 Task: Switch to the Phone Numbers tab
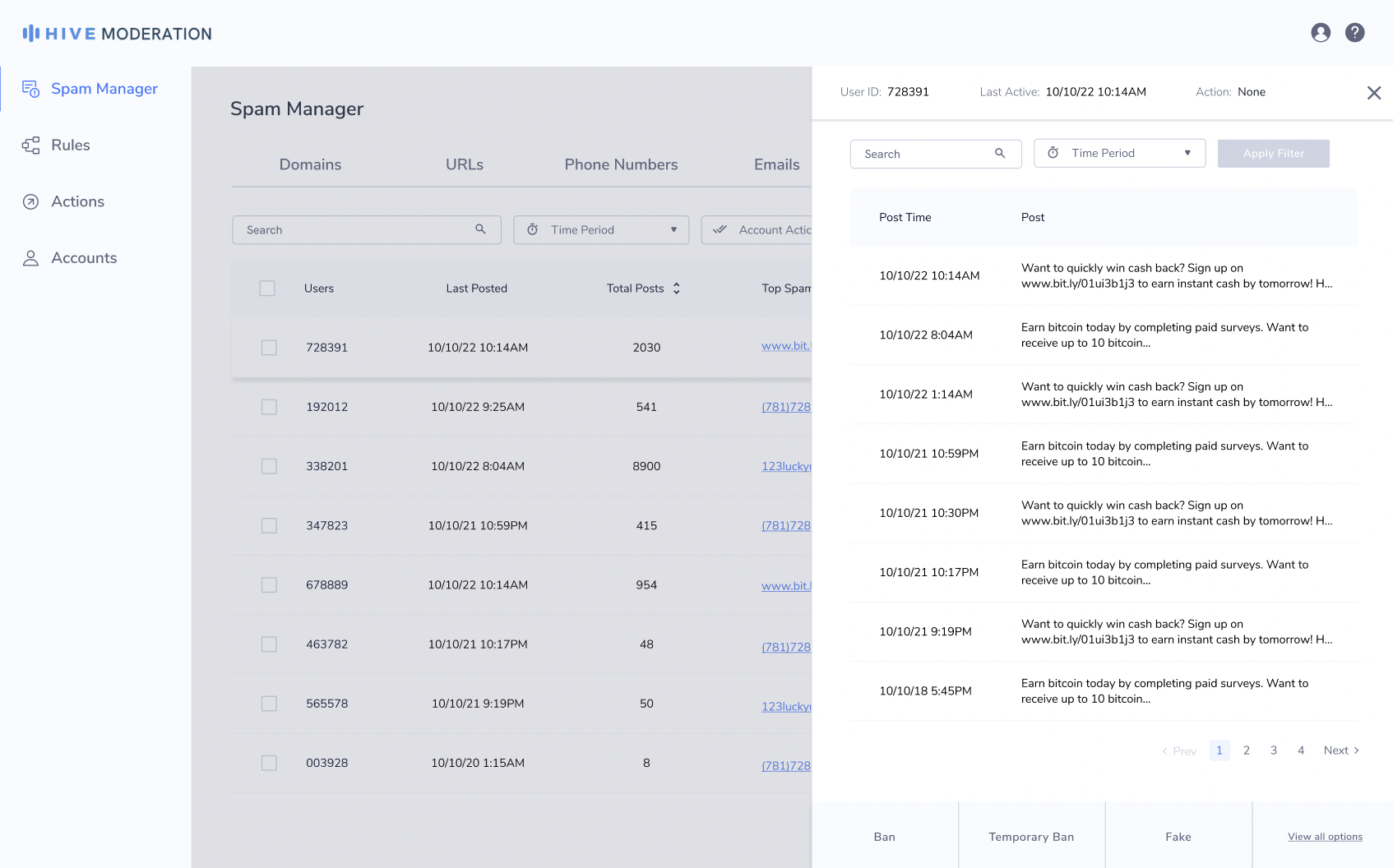pyautogui.click(x=621, y=164)
